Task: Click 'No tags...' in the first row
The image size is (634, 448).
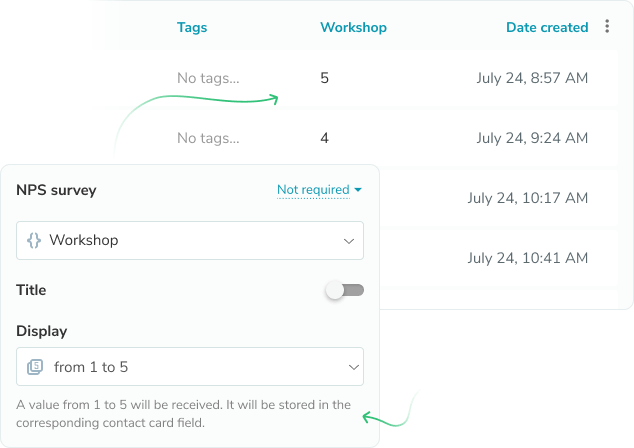Action: pos(208,78)
